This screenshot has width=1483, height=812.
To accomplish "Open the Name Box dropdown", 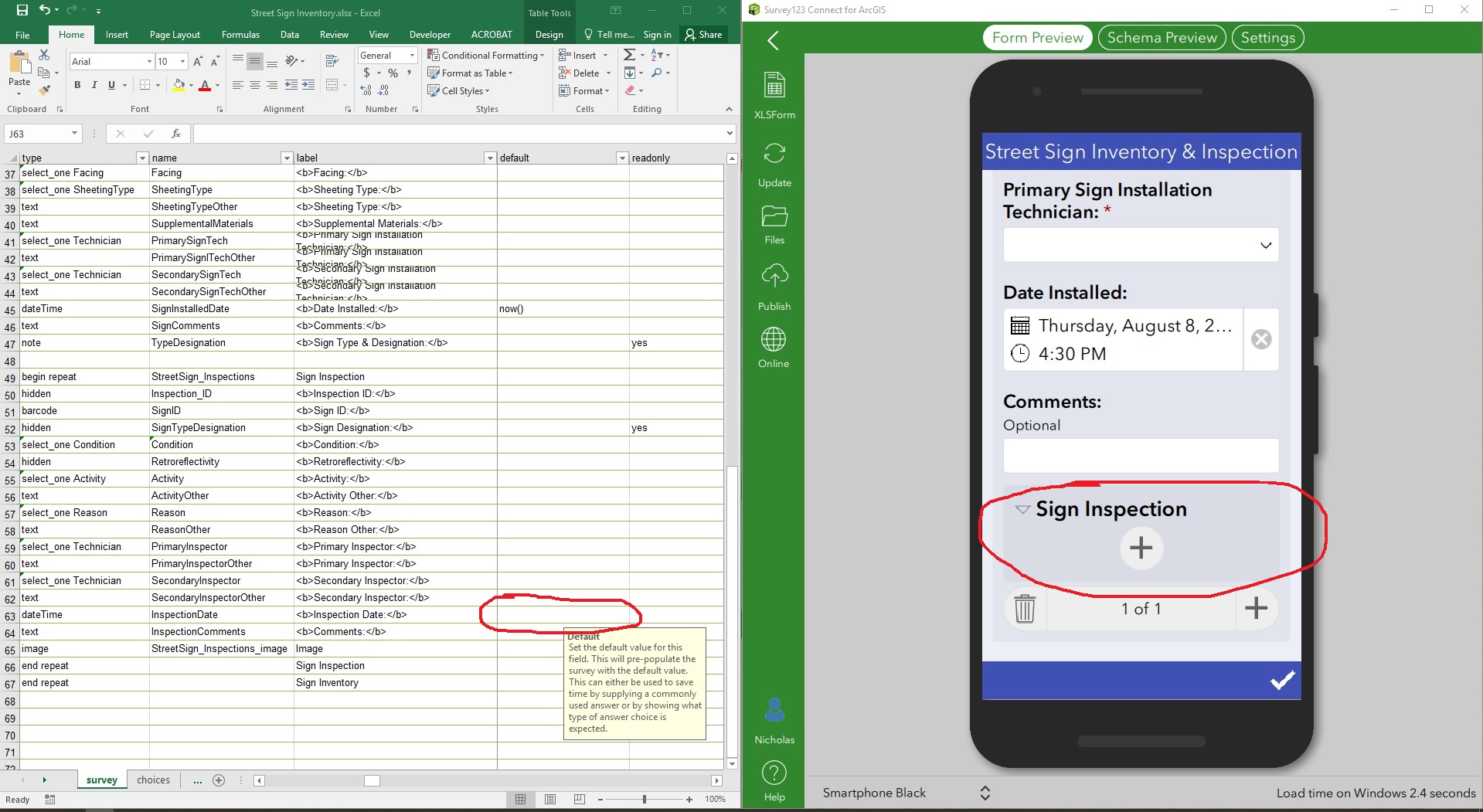I will [74, 134].
